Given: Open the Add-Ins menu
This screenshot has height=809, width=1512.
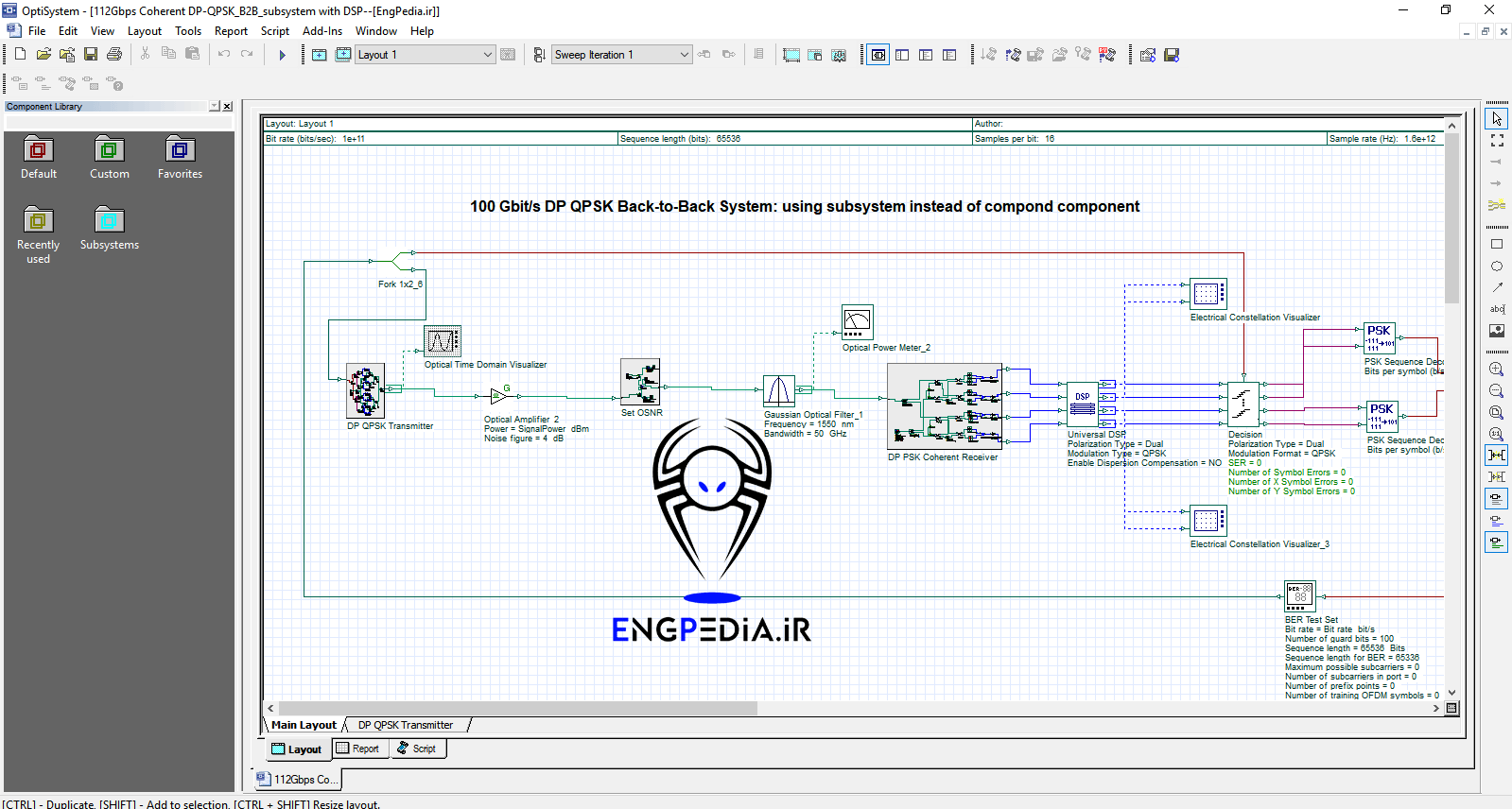Looking at the screenshot, I should click(322, 31).
